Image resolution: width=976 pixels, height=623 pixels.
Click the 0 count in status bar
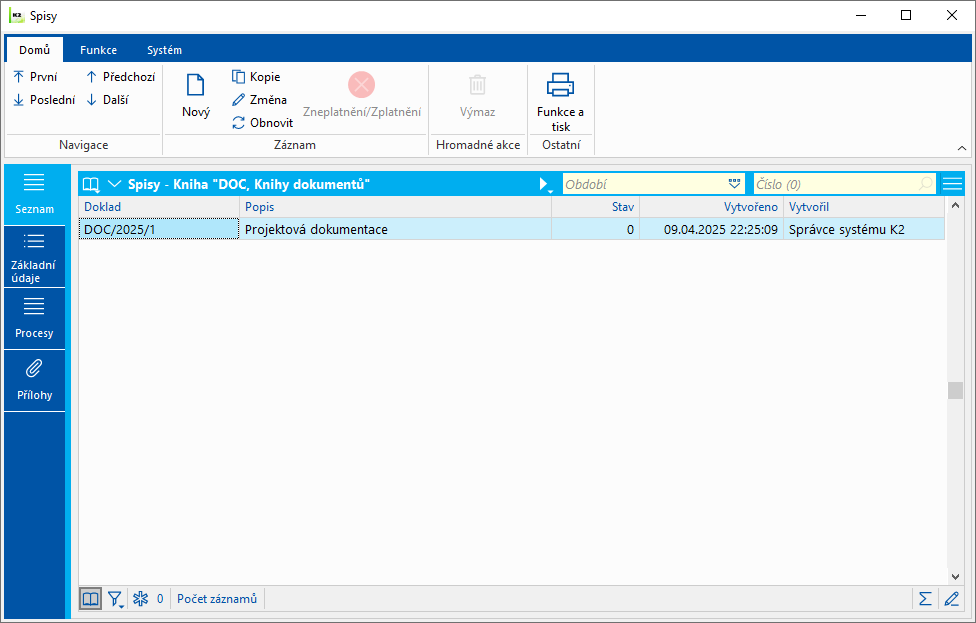[160, 599]
